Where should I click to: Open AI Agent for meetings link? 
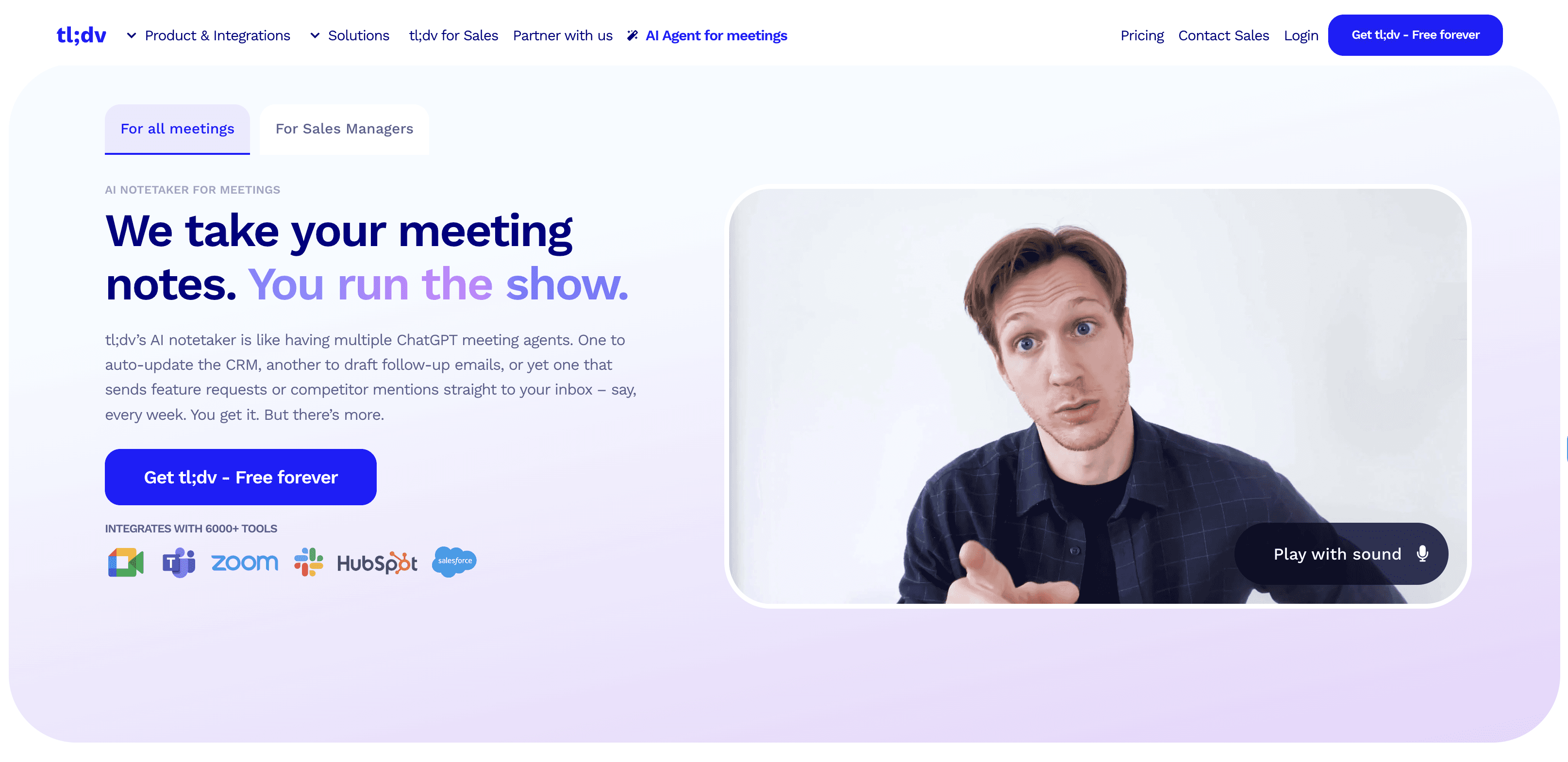pos(716,35)
